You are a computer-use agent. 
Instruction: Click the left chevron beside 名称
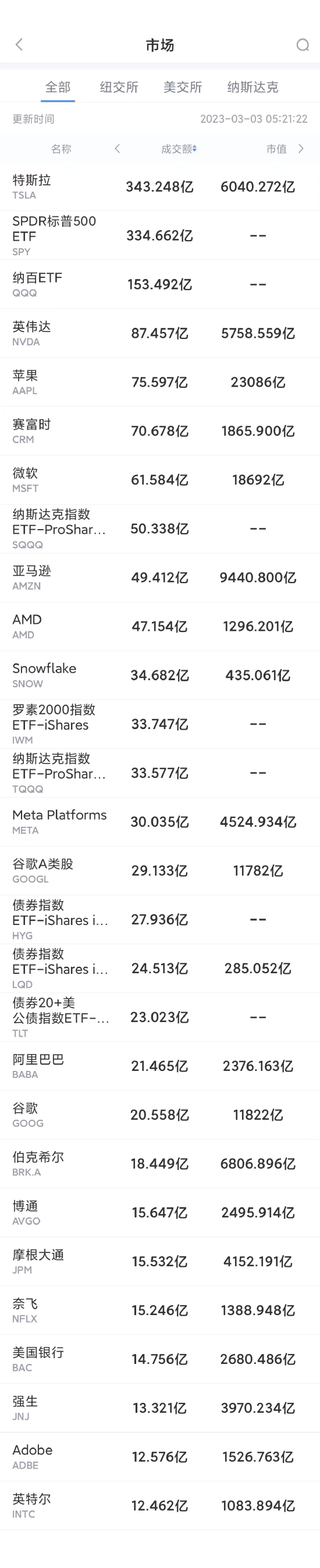(x=117, y=148)
